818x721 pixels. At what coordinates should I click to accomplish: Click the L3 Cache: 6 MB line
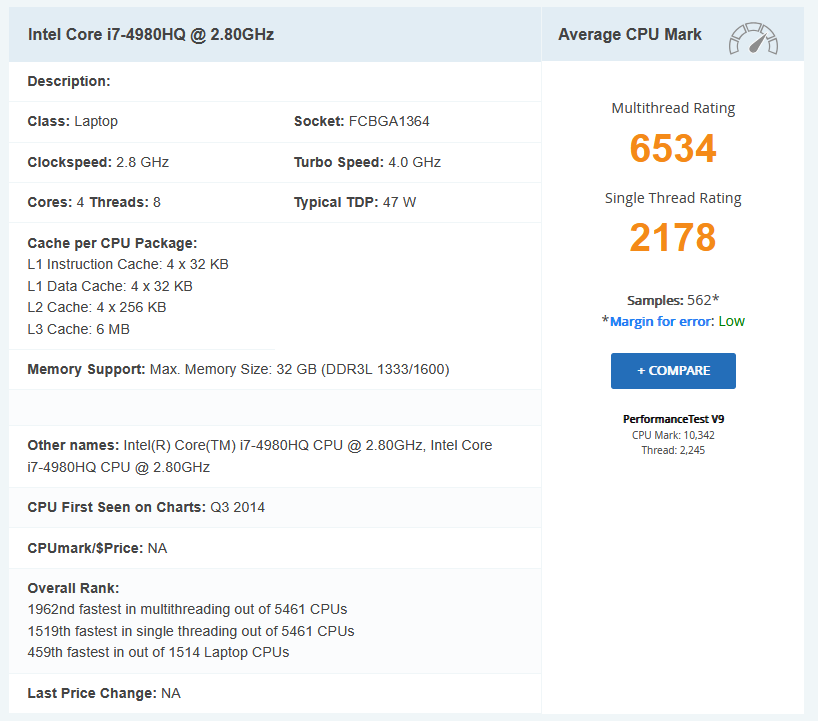click(x=78, y=329)
